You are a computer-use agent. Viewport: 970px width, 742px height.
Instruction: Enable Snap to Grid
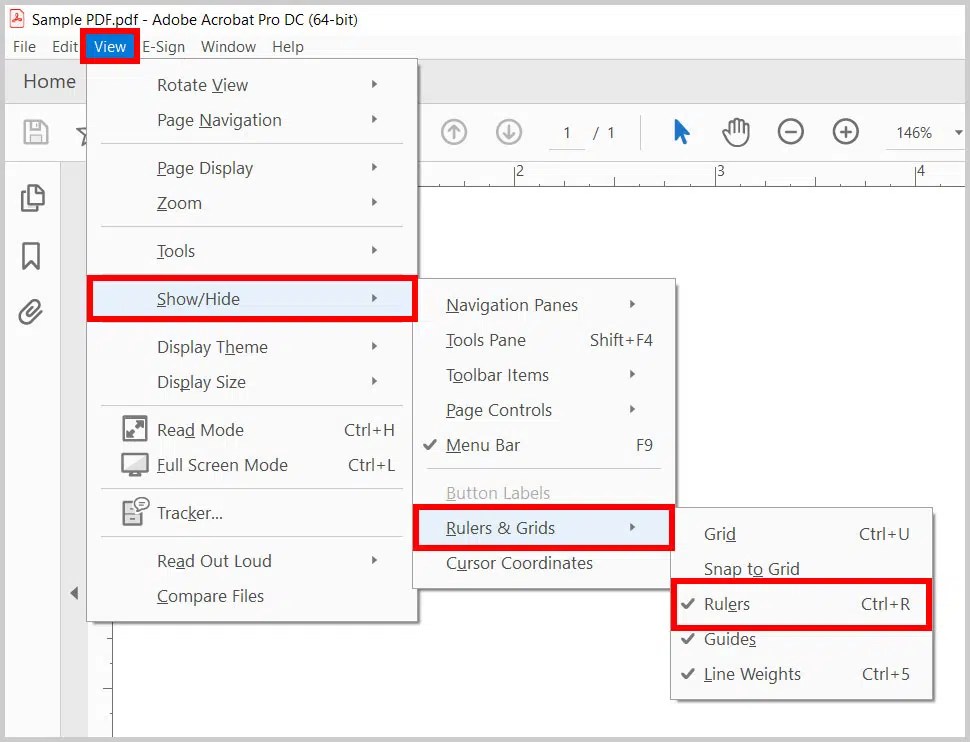(x=801, y=569)
